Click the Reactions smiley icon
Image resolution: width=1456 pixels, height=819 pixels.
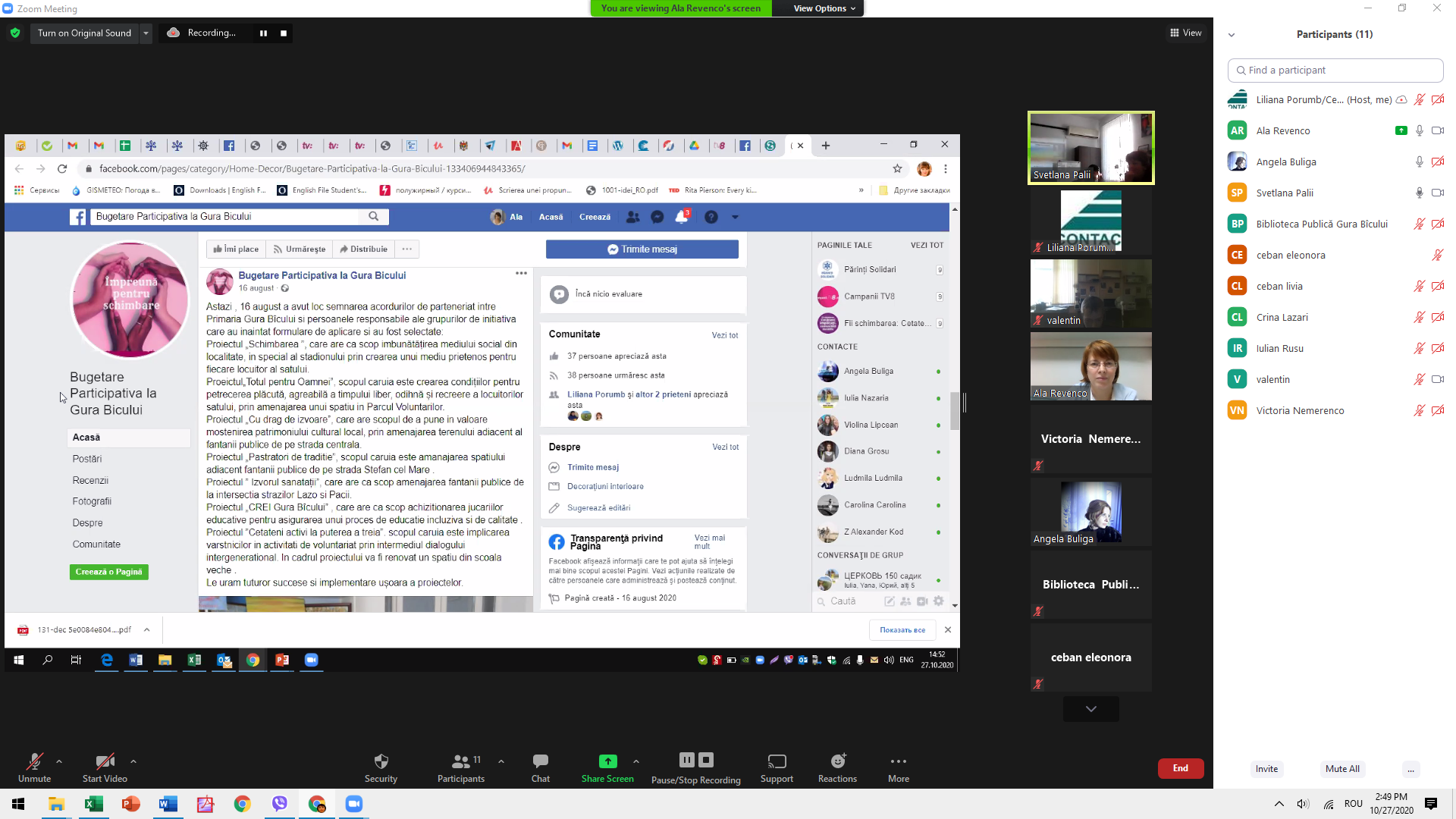click(x=837, y=761)
